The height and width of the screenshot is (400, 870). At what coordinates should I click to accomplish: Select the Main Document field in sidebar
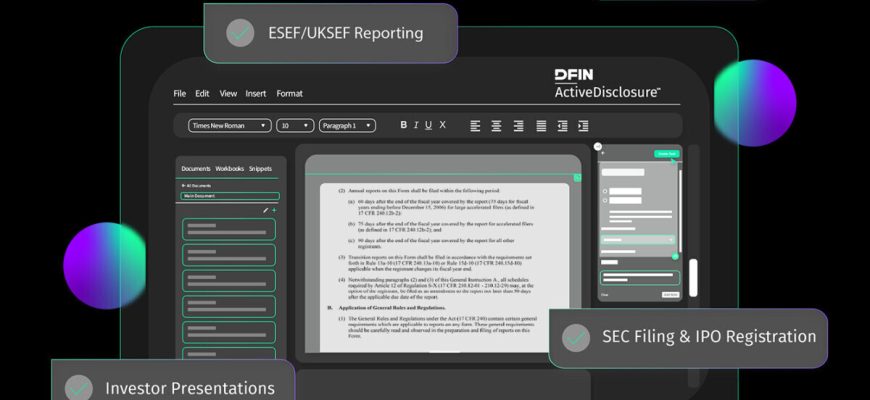pyautogui.click(x=230, y=196)
